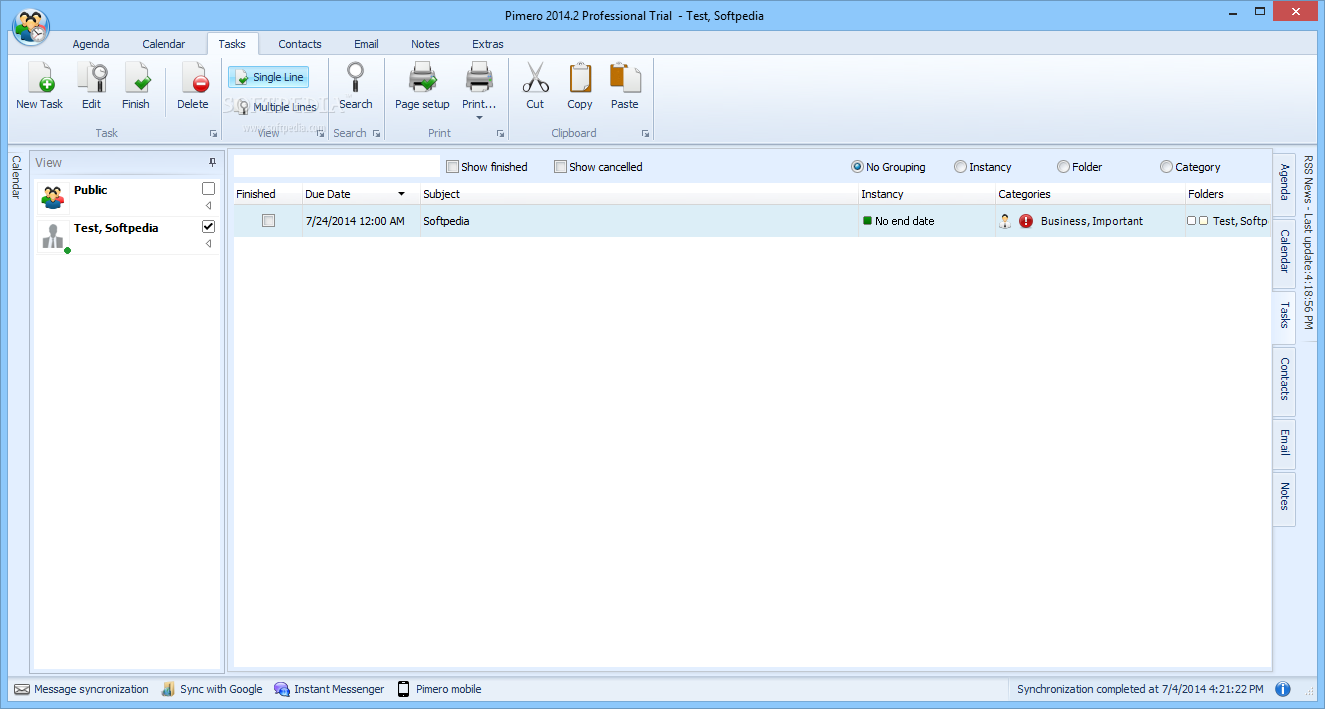Open the vertical Agenda side tab

click(x=1284, y=183)
